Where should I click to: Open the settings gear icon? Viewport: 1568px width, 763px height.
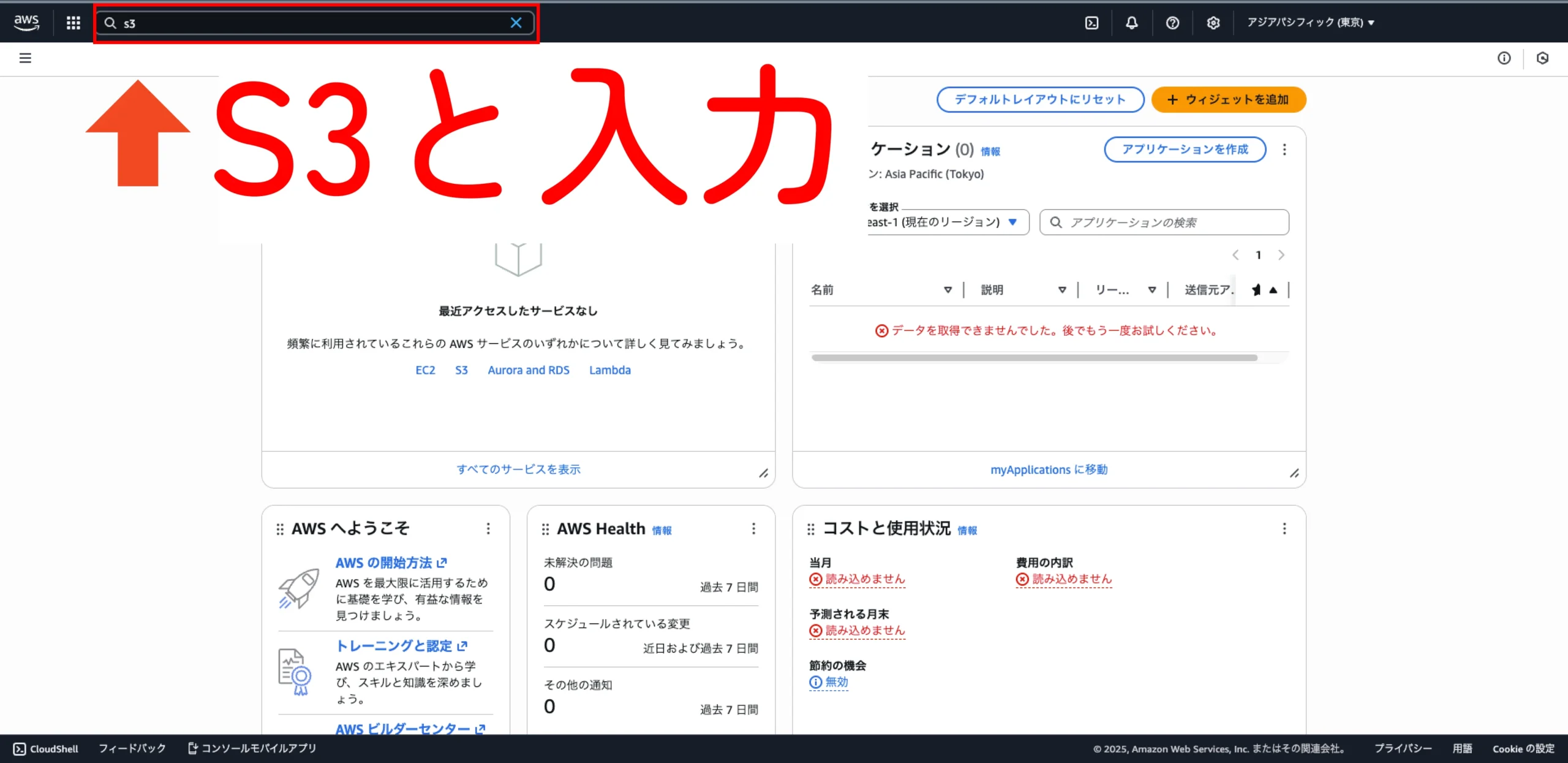point(1213,23)
